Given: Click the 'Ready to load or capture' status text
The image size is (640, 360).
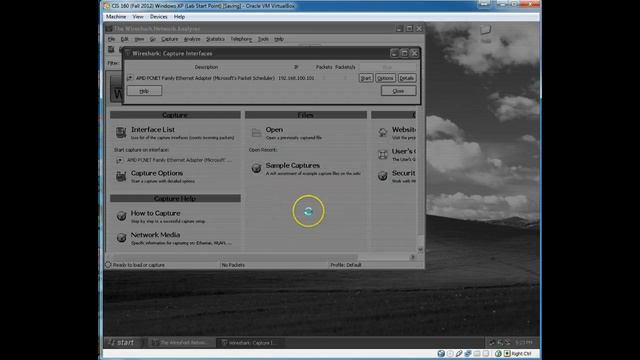Looking at the screenshot, I should [x=138, y=265].
